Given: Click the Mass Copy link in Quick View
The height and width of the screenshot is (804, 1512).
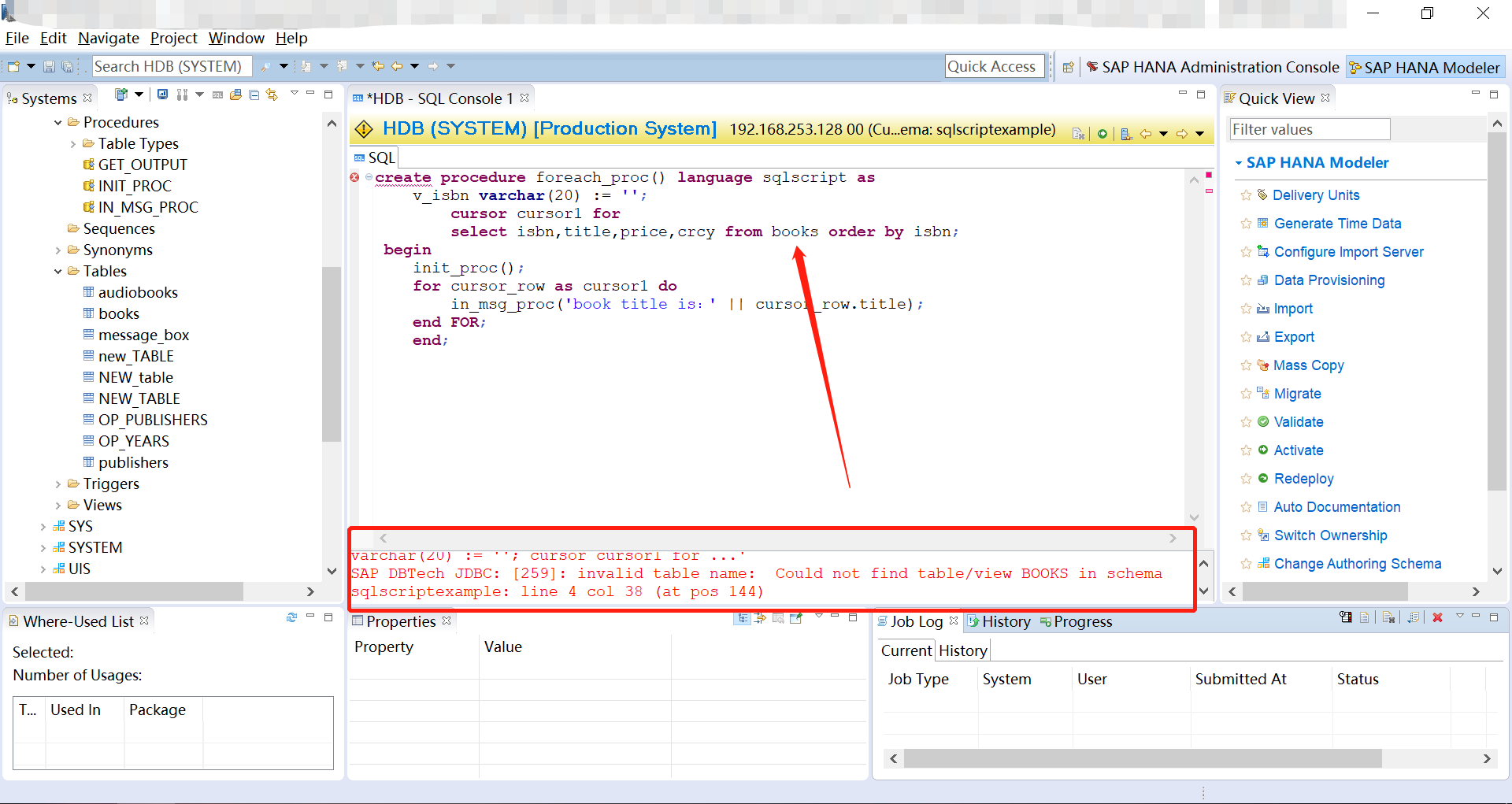Looking at the screenshot, I should coord(1309,365).
